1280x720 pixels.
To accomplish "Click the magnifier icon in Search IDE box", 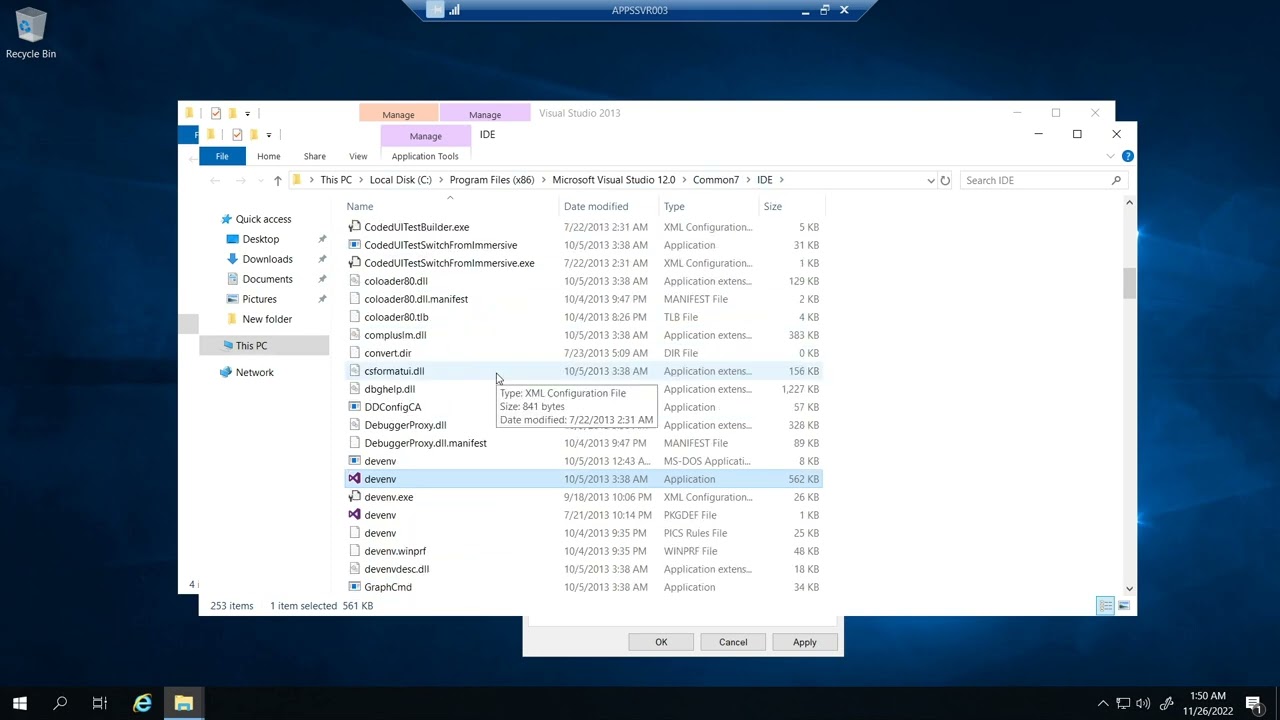I will coord(1116,180).
